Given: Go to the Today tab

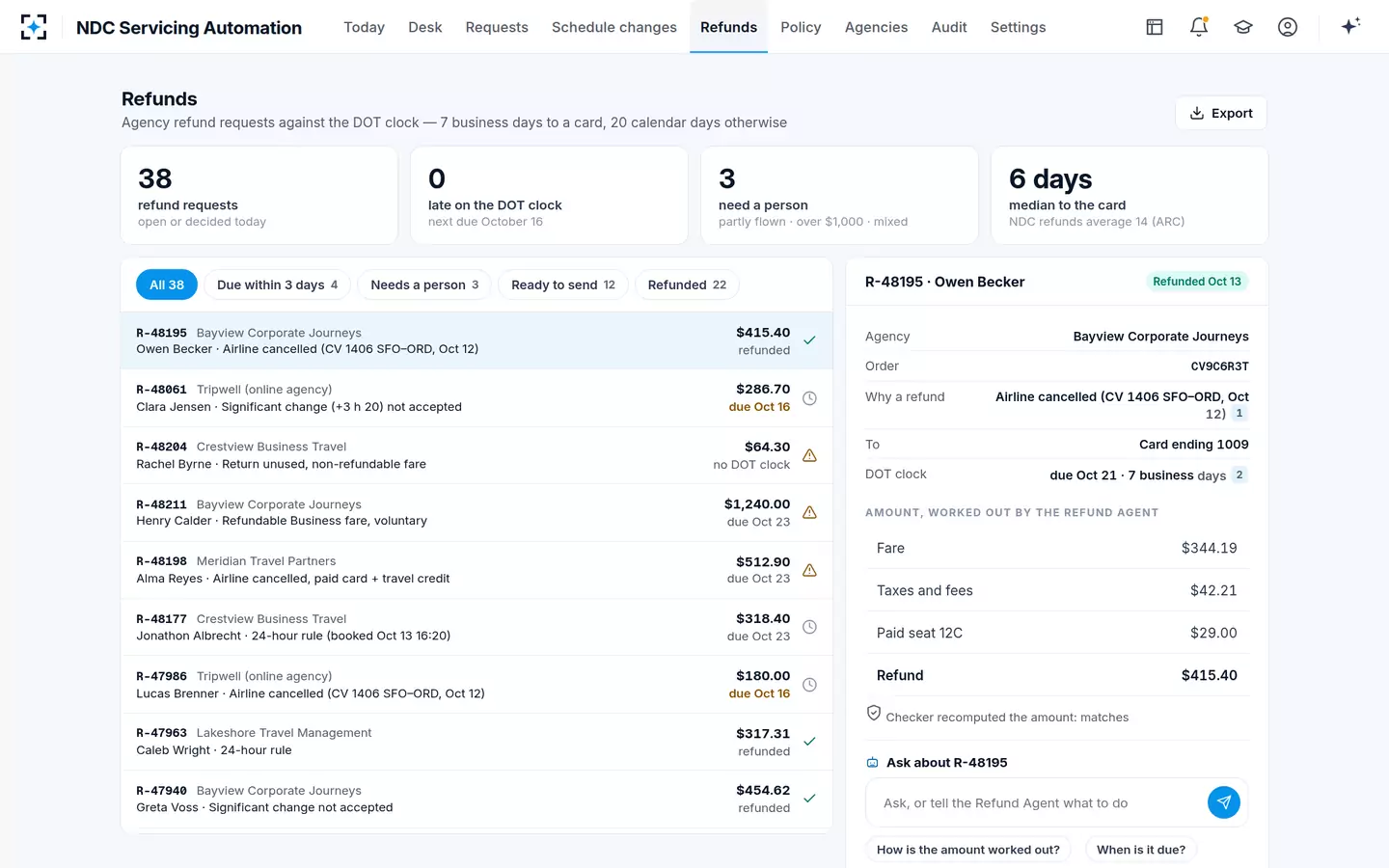Looking at the screenshot, I should (364, 27).
